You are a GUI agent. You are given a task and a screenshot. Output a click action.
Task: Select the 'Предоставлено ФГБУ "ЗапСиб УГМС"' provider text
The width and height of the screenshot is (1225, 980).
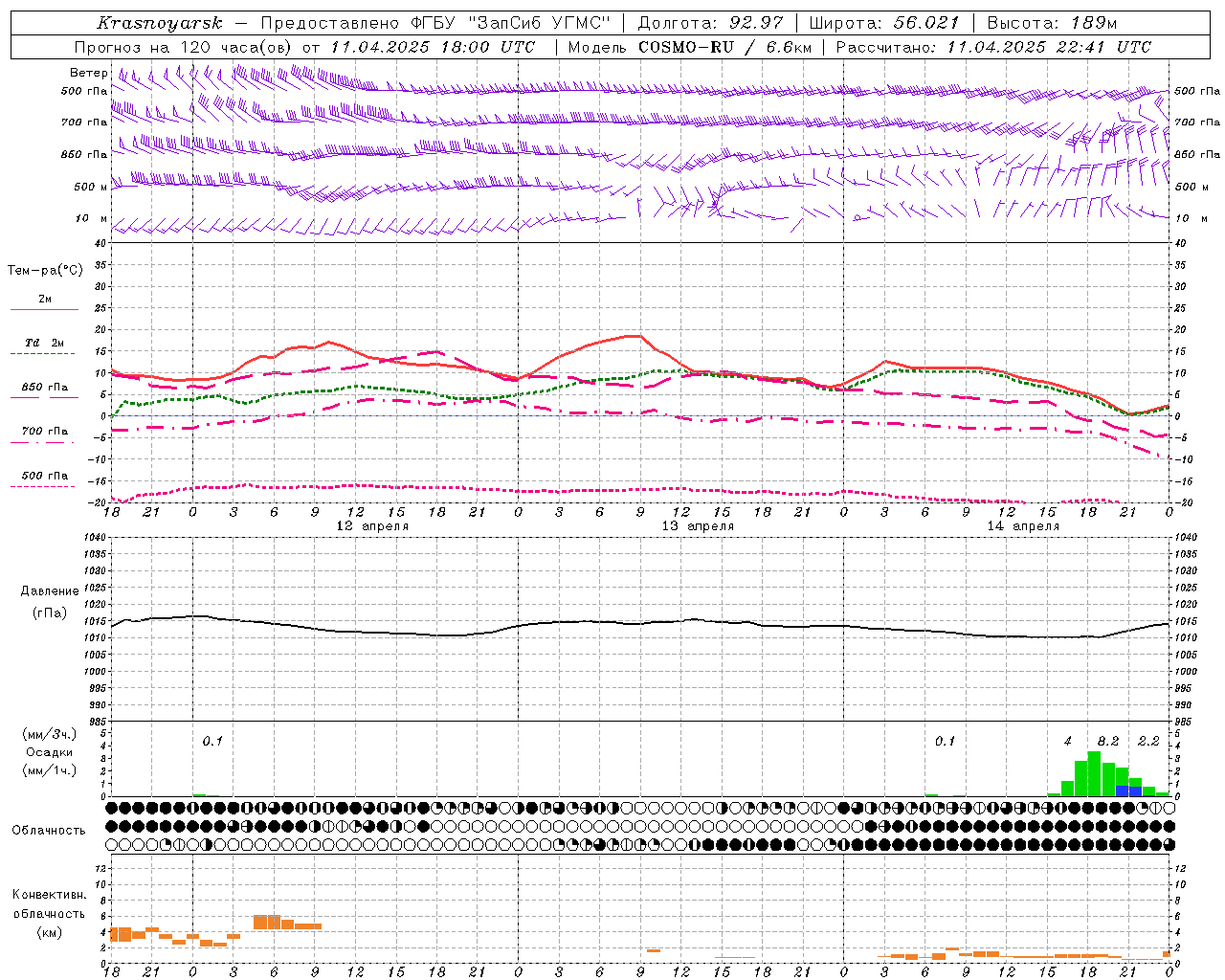coord(435,23)
